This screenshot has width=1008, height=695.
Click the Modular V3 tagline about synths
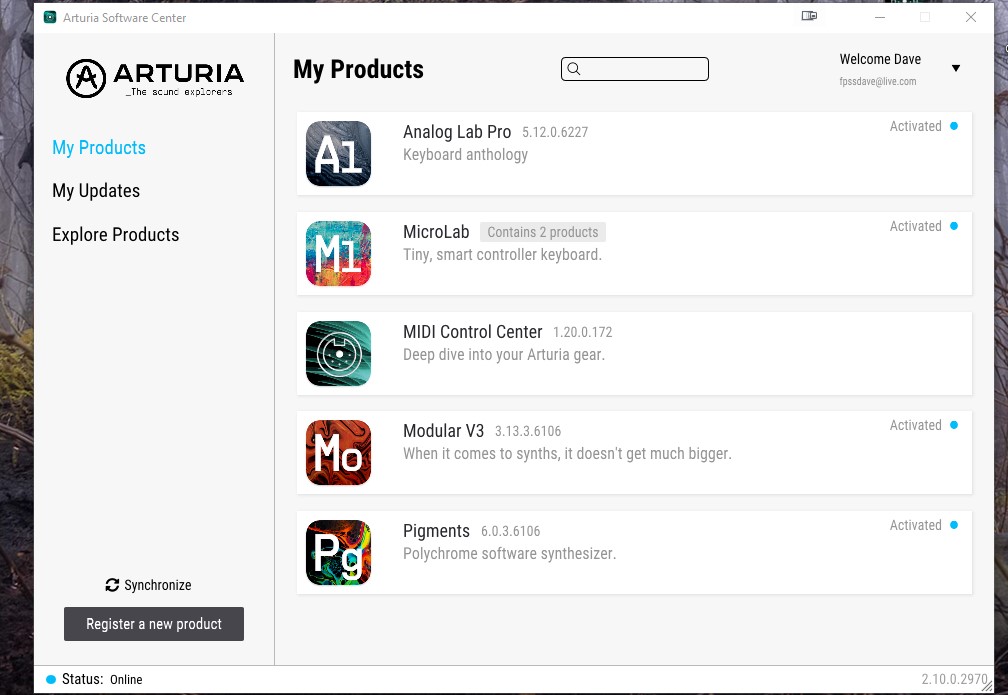568,454
